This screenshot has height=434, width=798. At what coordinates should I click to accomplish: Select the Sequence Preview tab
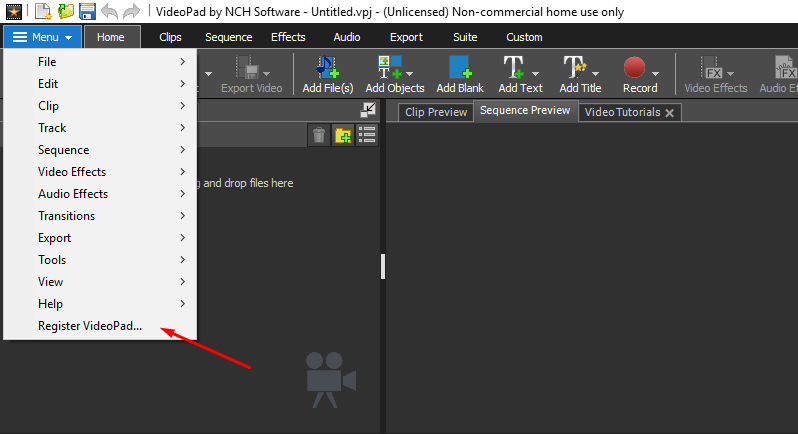(525, 110)
